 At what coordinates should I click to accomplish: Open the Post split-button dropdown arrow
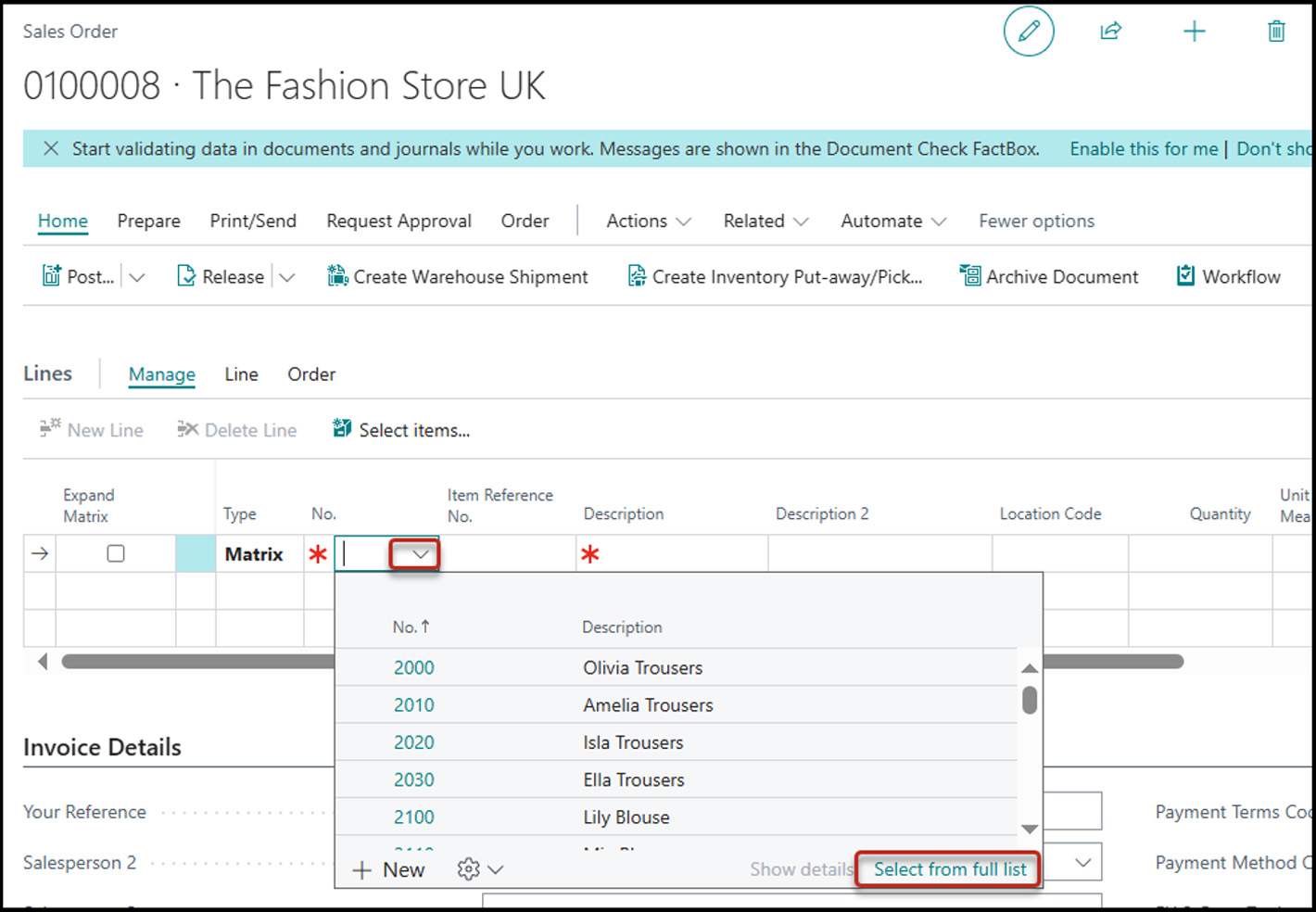pos(137,277)
